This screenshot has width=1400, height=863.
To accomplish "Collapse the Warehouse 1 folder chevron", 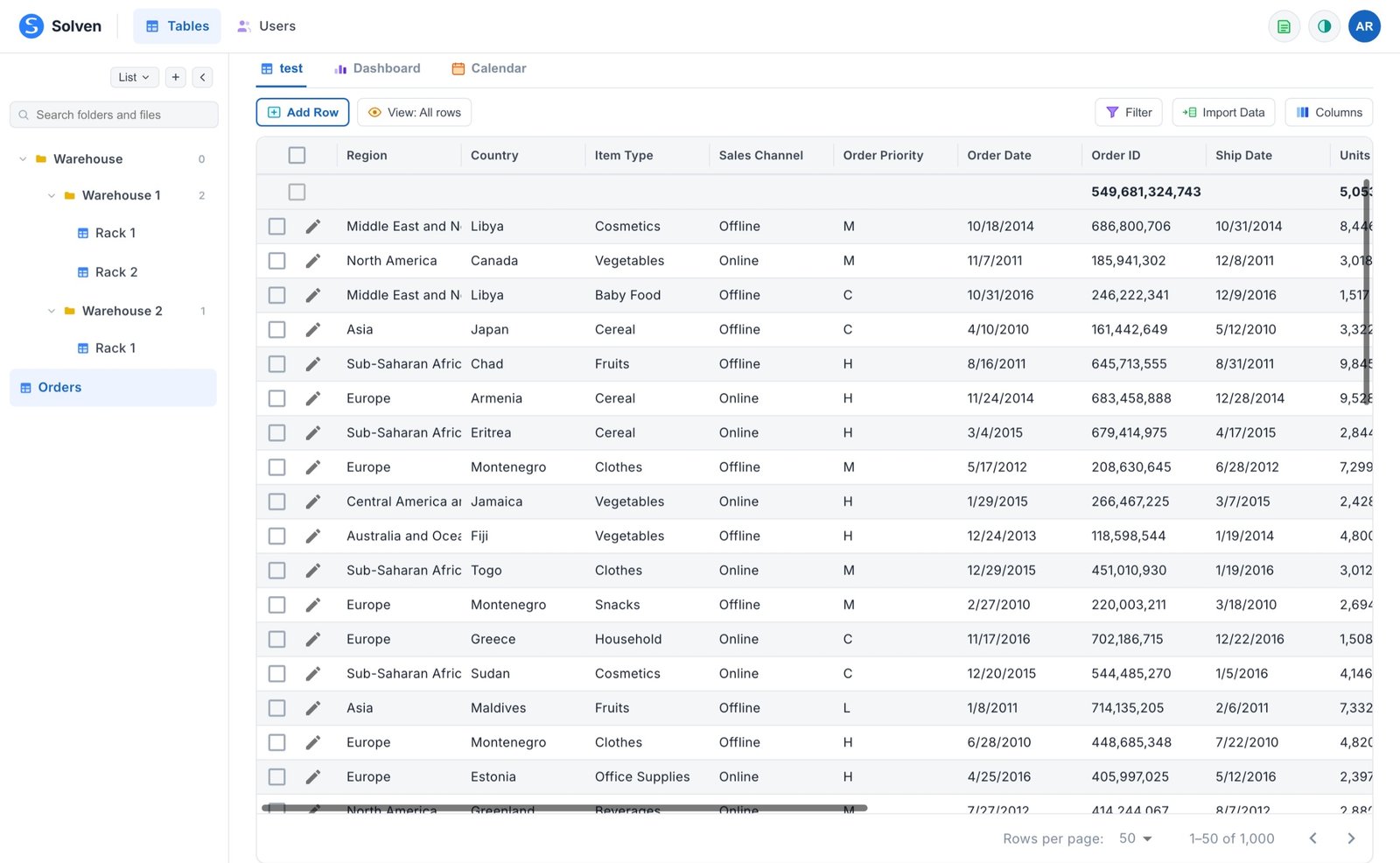I will [x=52, y=196].
